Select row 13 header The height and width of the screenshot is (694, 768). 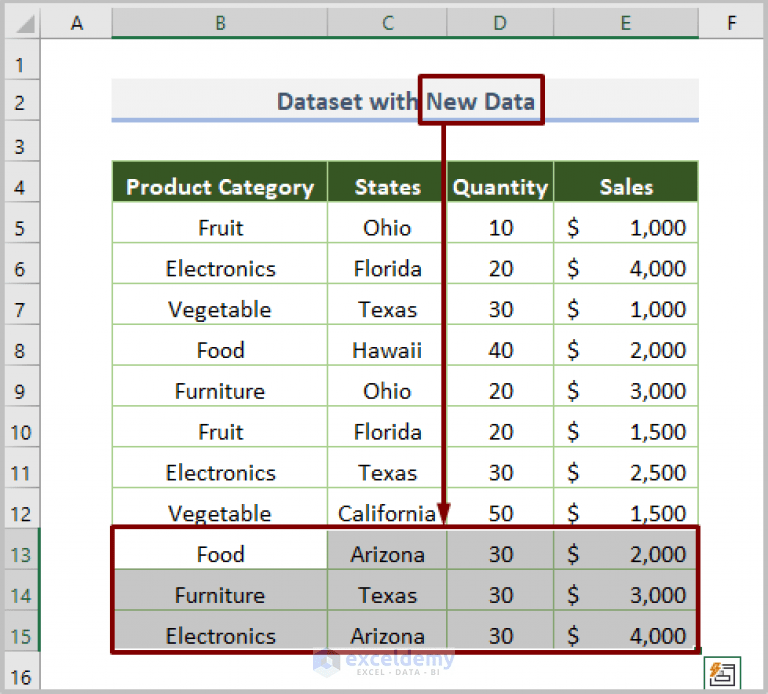click(23, 549)
